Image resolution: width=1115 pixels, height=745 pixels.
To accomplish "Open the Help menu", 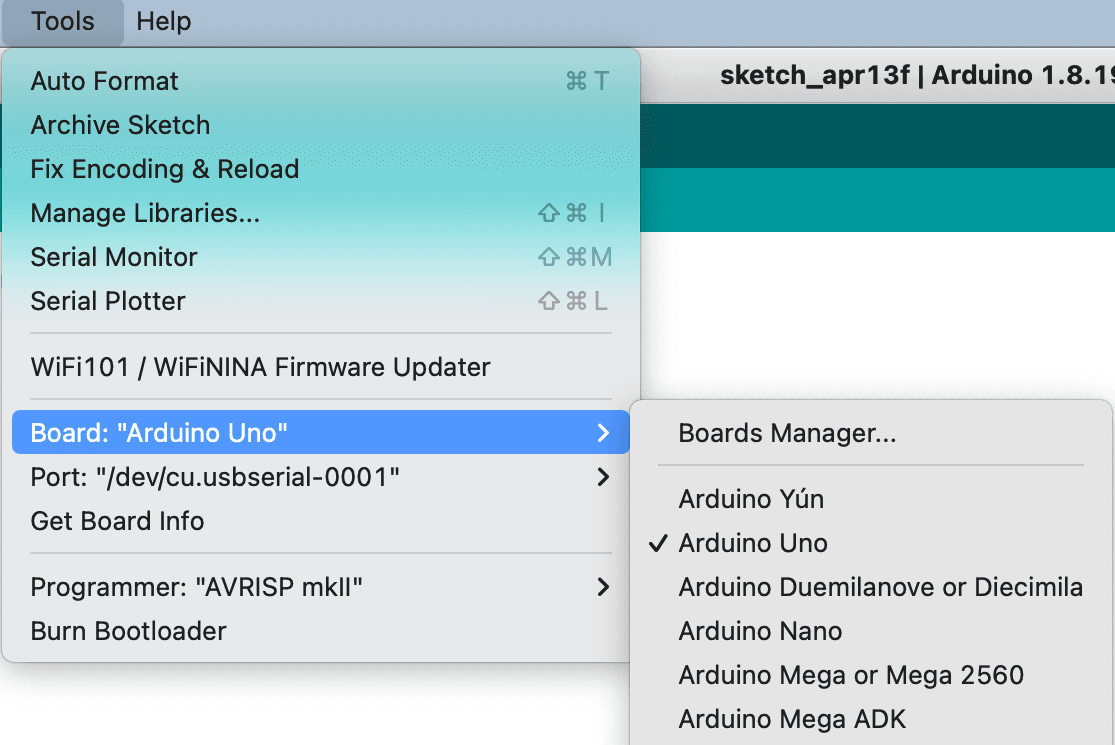I will pos(164,21).
